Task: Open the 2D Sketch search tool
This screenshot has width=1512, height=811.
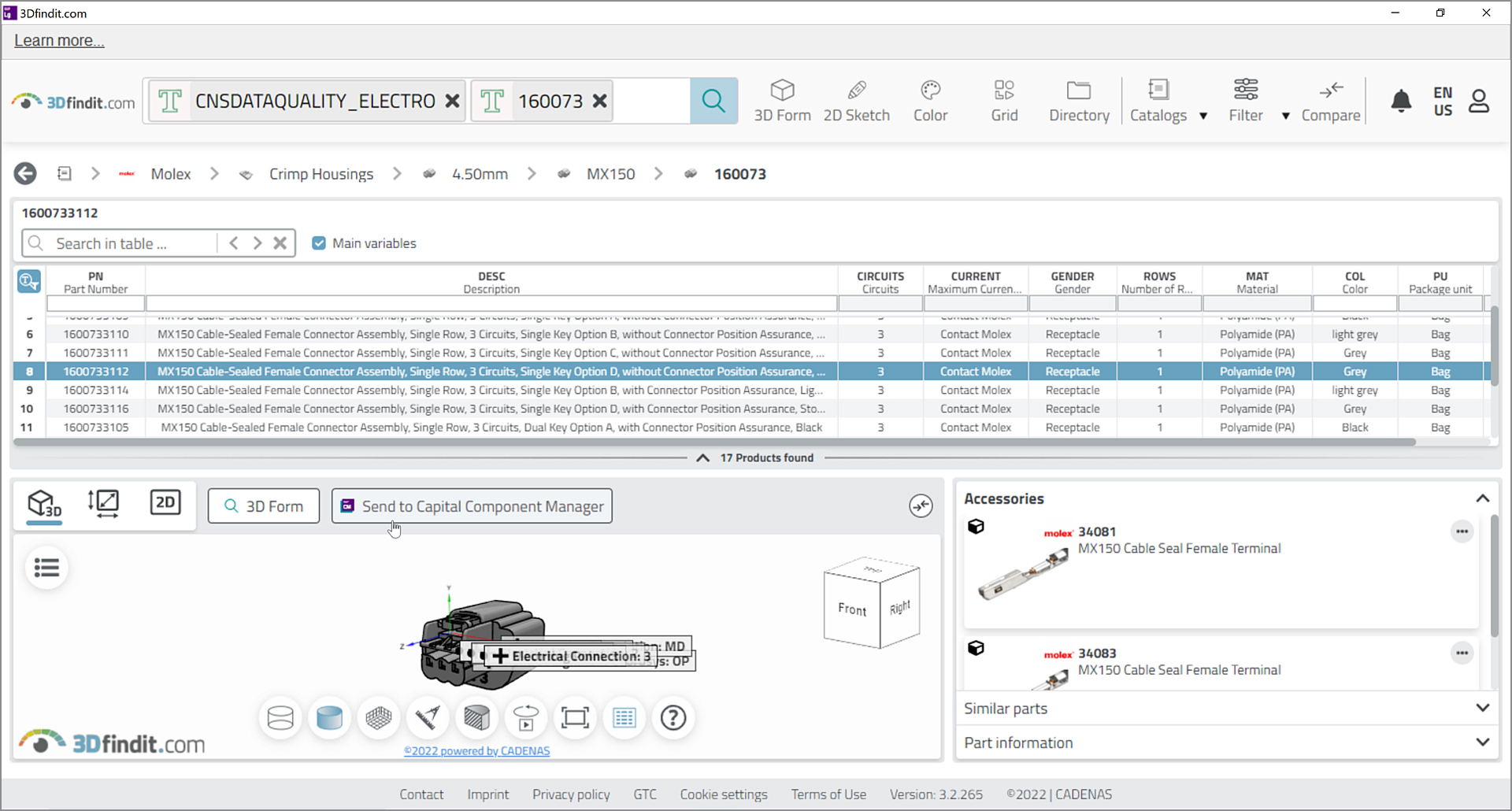Action: (856, 101)
